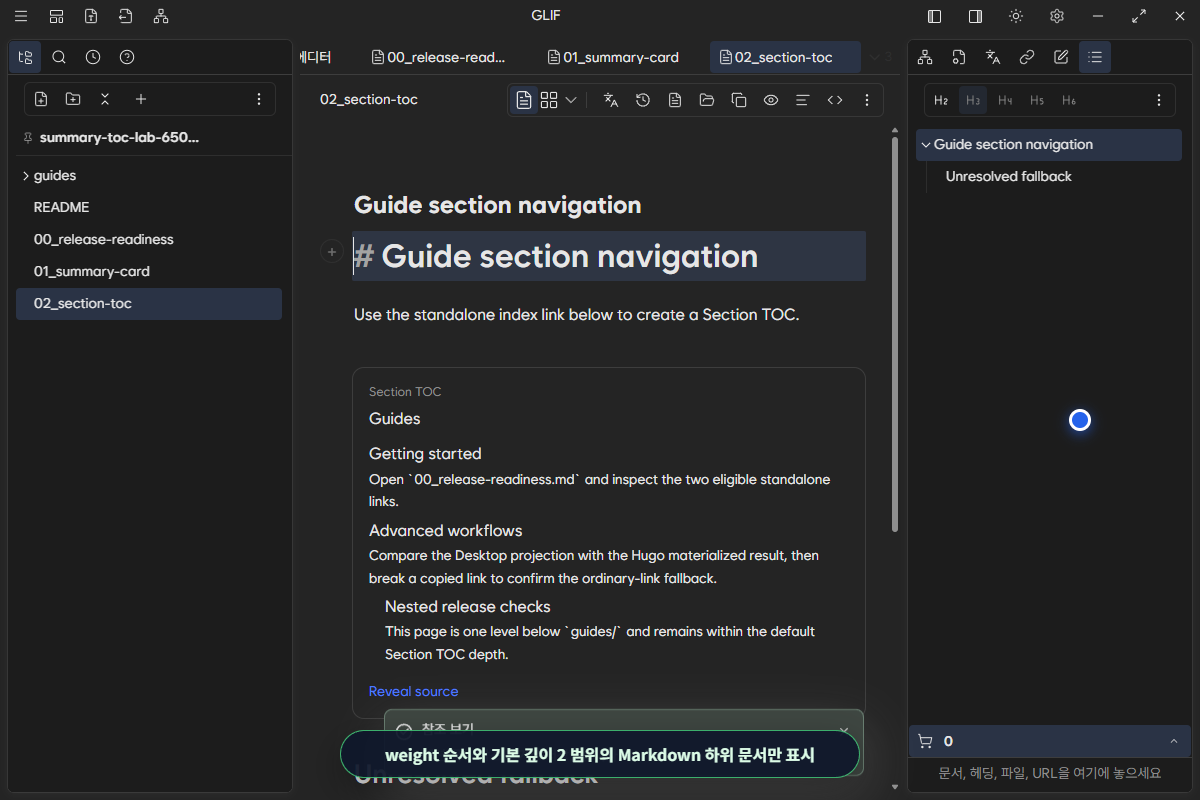Click the drop zone for documents and URLs
Viewport: 1200px width, 800px height.
click(1049, 773)
